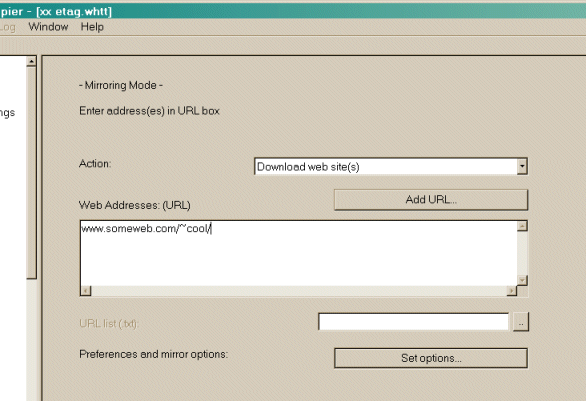Open the partially visible Log menu
Viewport: 586px width, 401px height.
[x=7, y=27]
